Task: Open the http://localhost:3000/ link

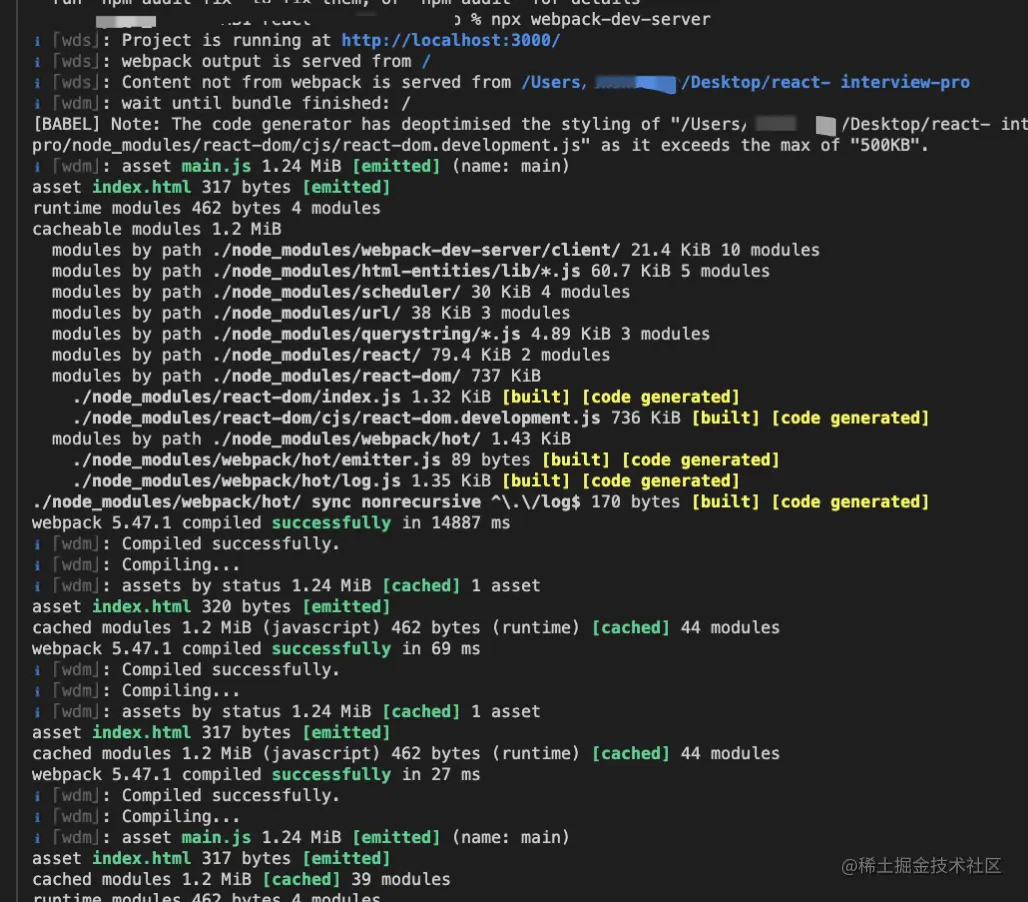Action: pyautogui.click(x=450, y=41)
